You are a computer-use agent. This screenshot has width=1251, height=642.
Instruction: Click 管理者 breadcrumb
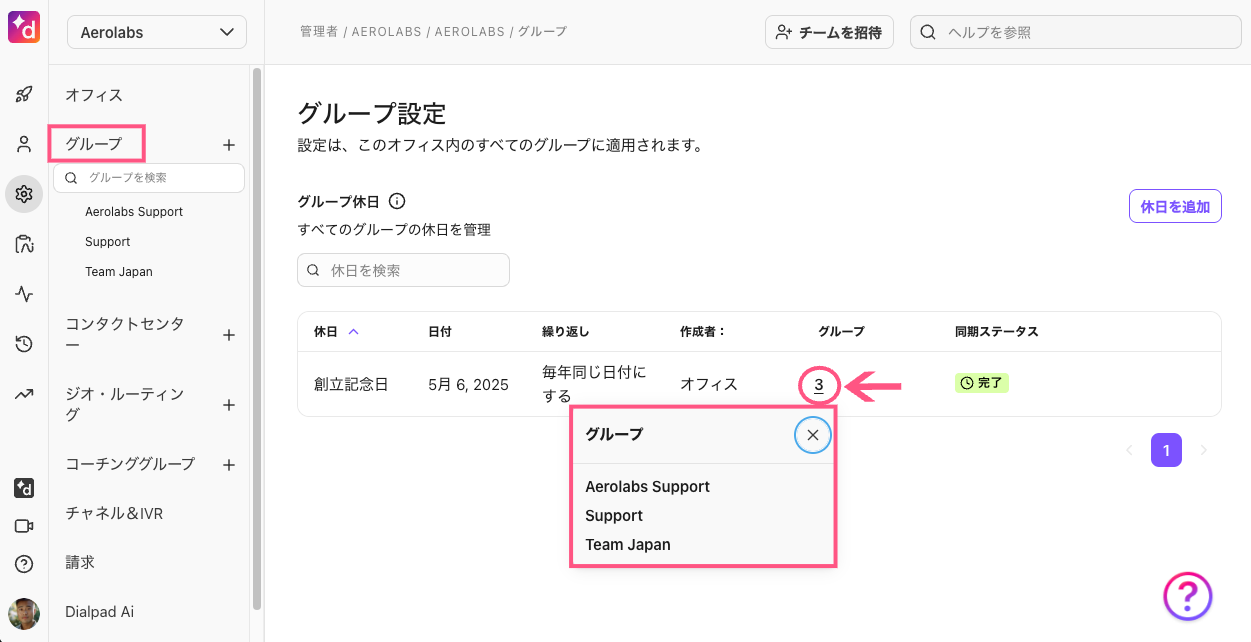pyautogui.click(x=318, y=32)
